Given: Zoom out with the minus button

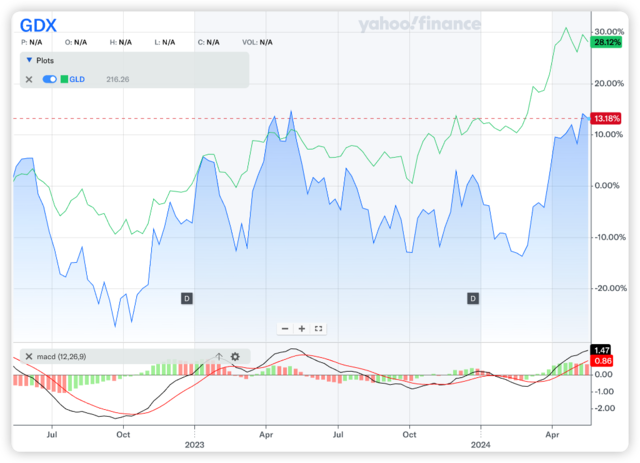Looking at the screenshot, I should 285,328.
